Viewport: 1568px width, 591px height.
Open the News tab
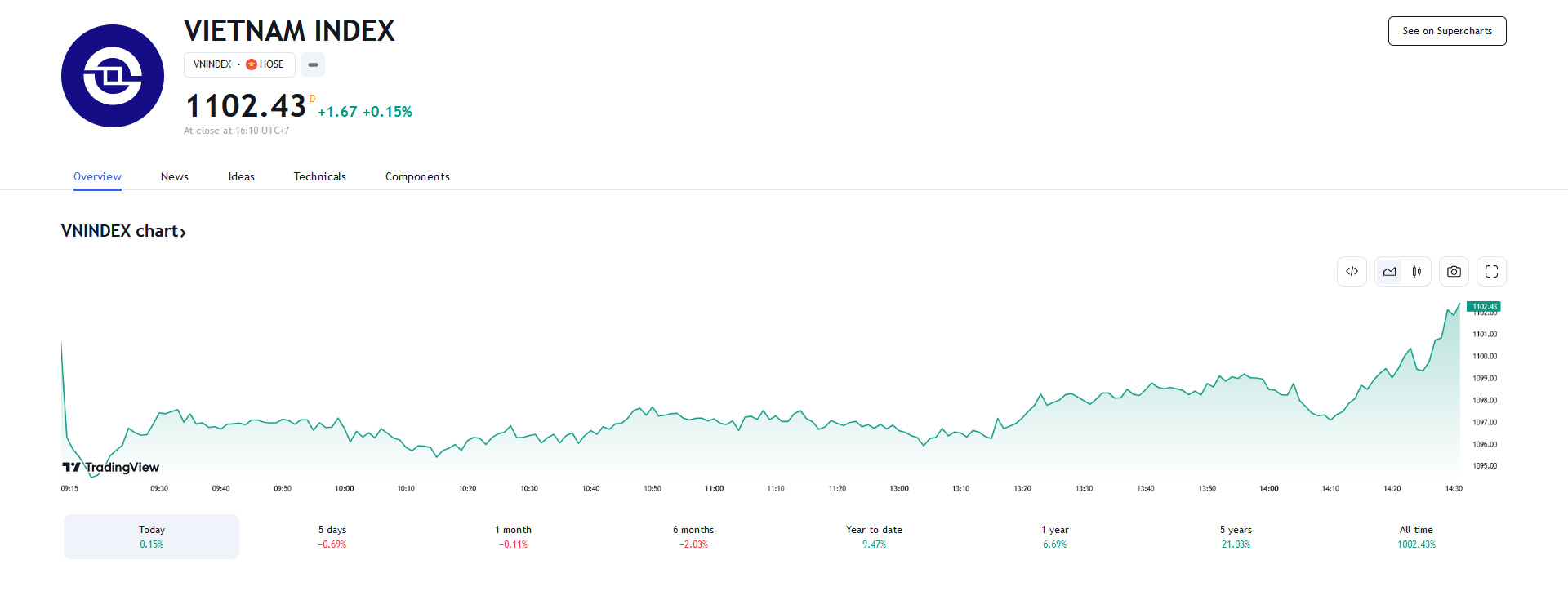(174, 176)
